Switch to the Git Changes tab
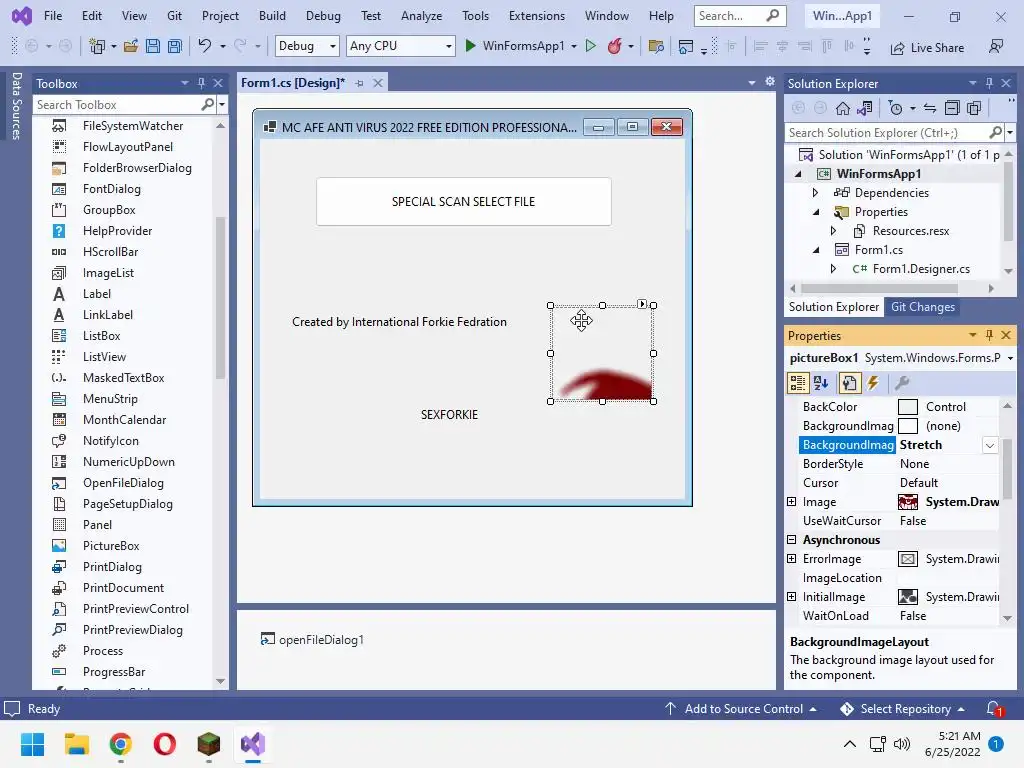1024x768 pixels. 922,307
